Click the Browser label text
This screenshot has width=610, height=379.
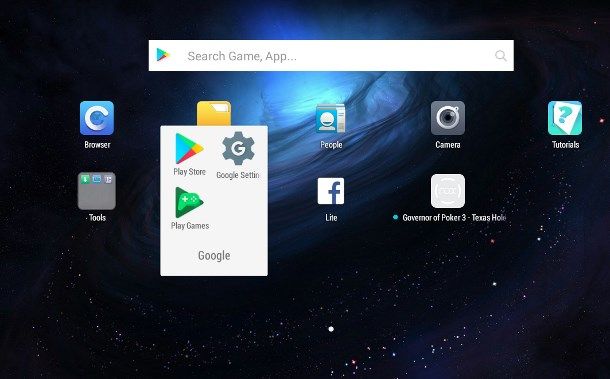[97, 145]
